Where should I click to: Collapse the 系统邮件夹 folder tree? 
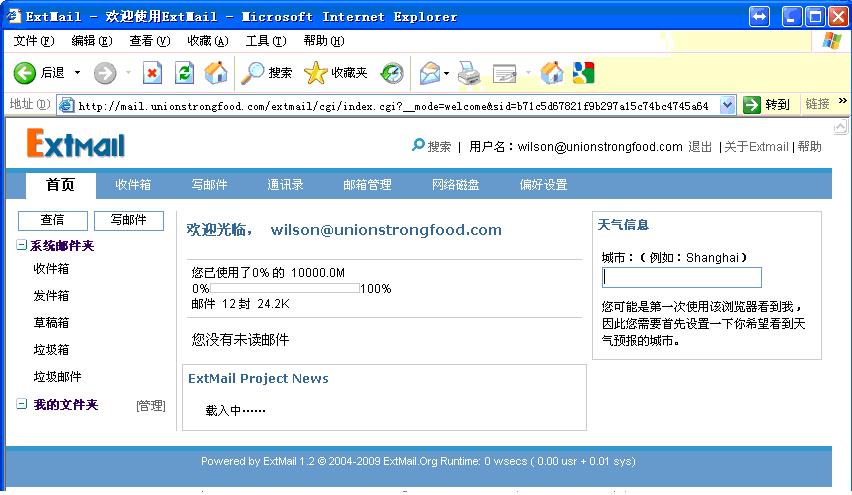coord(21,245)
